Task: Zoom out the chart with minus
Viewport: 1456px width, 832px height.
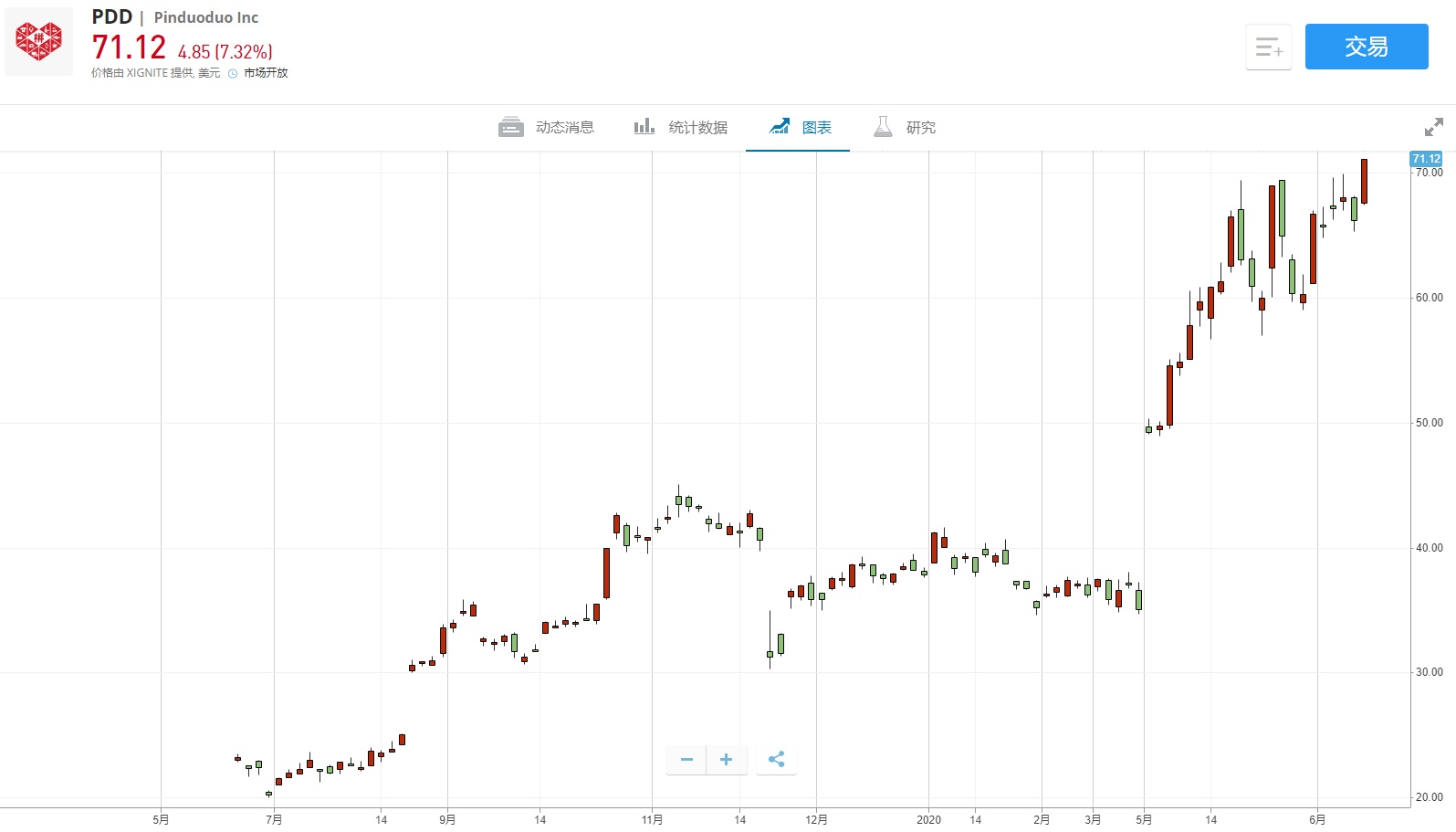Action: click(686, 760)
